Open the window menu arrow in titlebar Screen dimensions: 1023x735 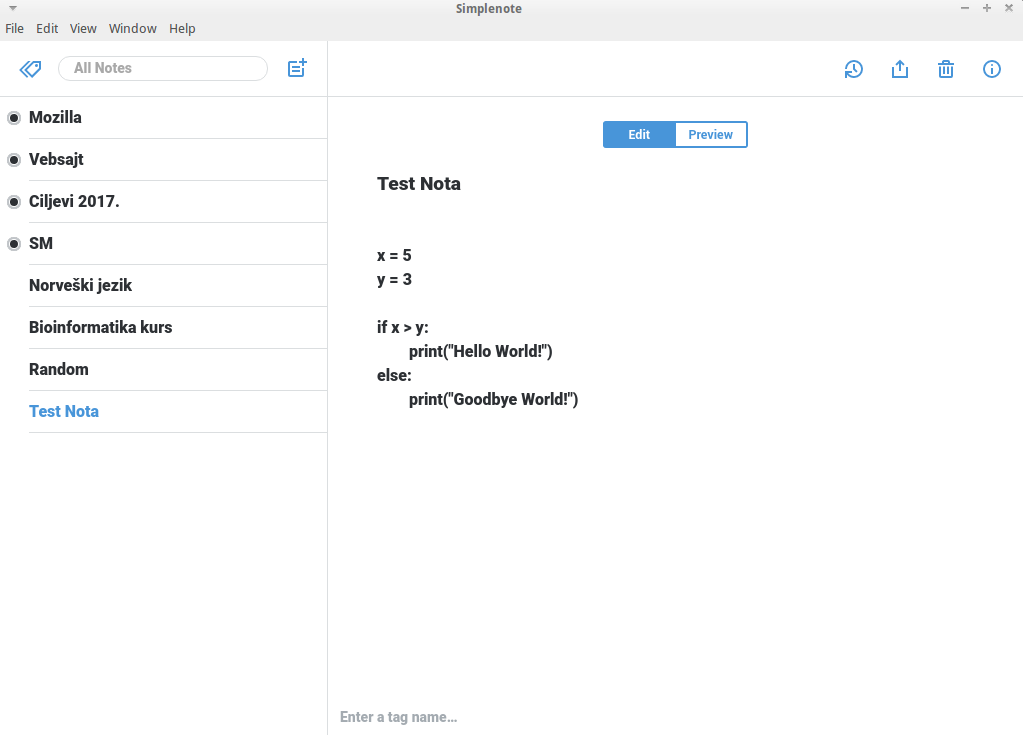coord(12,8)
